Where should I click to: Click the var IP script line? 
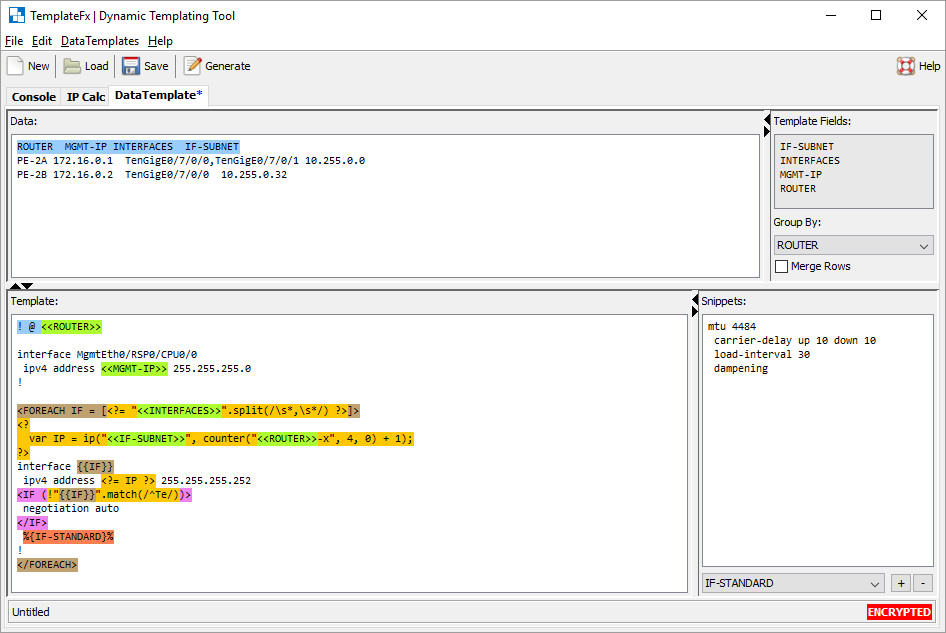pos(221,438)
